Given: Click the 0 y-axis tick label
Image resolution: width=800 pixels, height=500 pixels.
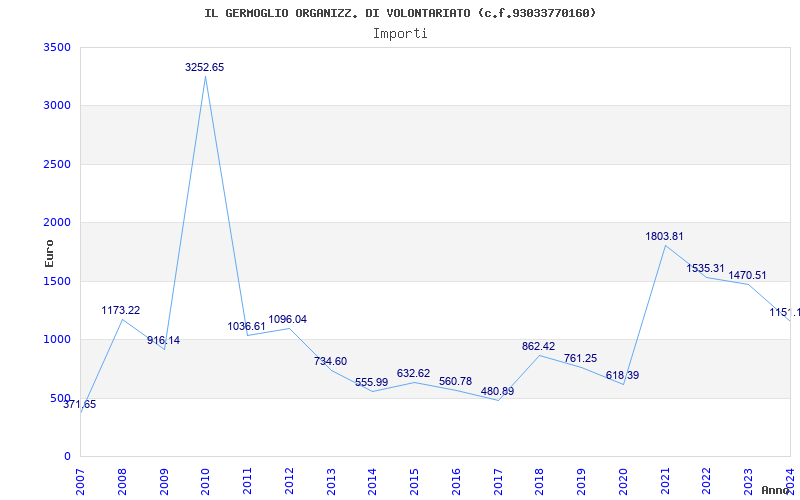Looking at the screenshot, I should [67, 456].
